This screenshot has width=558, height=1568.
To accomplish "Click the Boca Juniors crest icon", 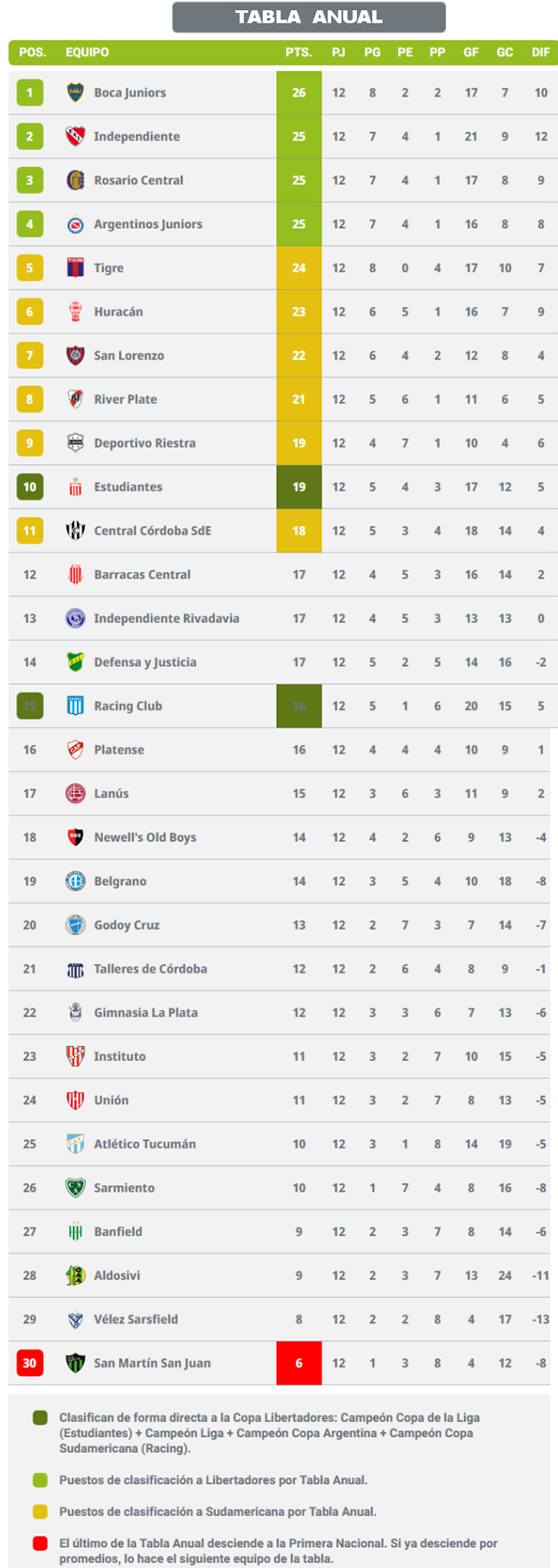I will [75, 93].
